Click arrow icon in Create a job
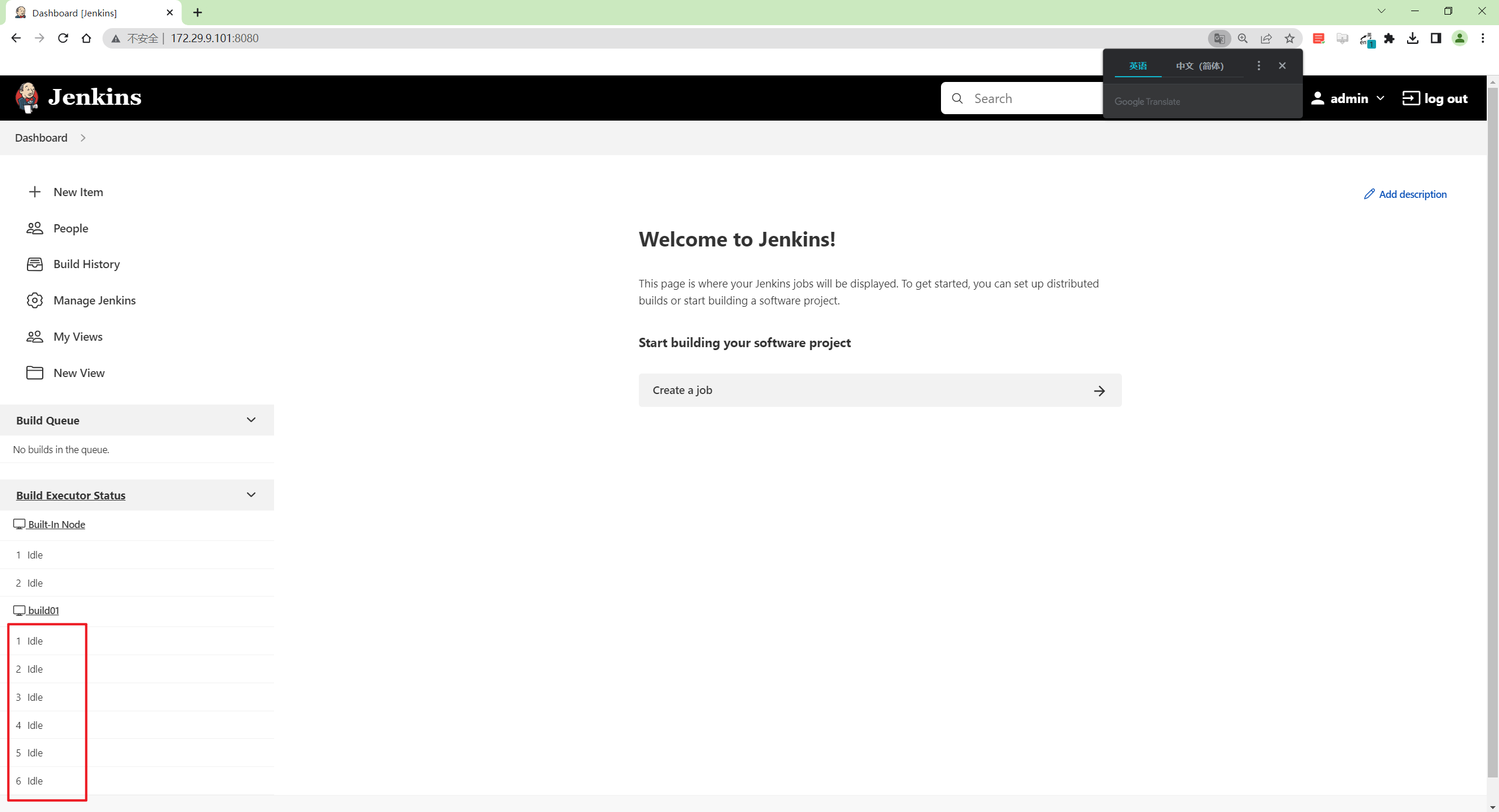Image resolution: width=1499 pixels, height=812 pixels. click(x=1099, y=391)
